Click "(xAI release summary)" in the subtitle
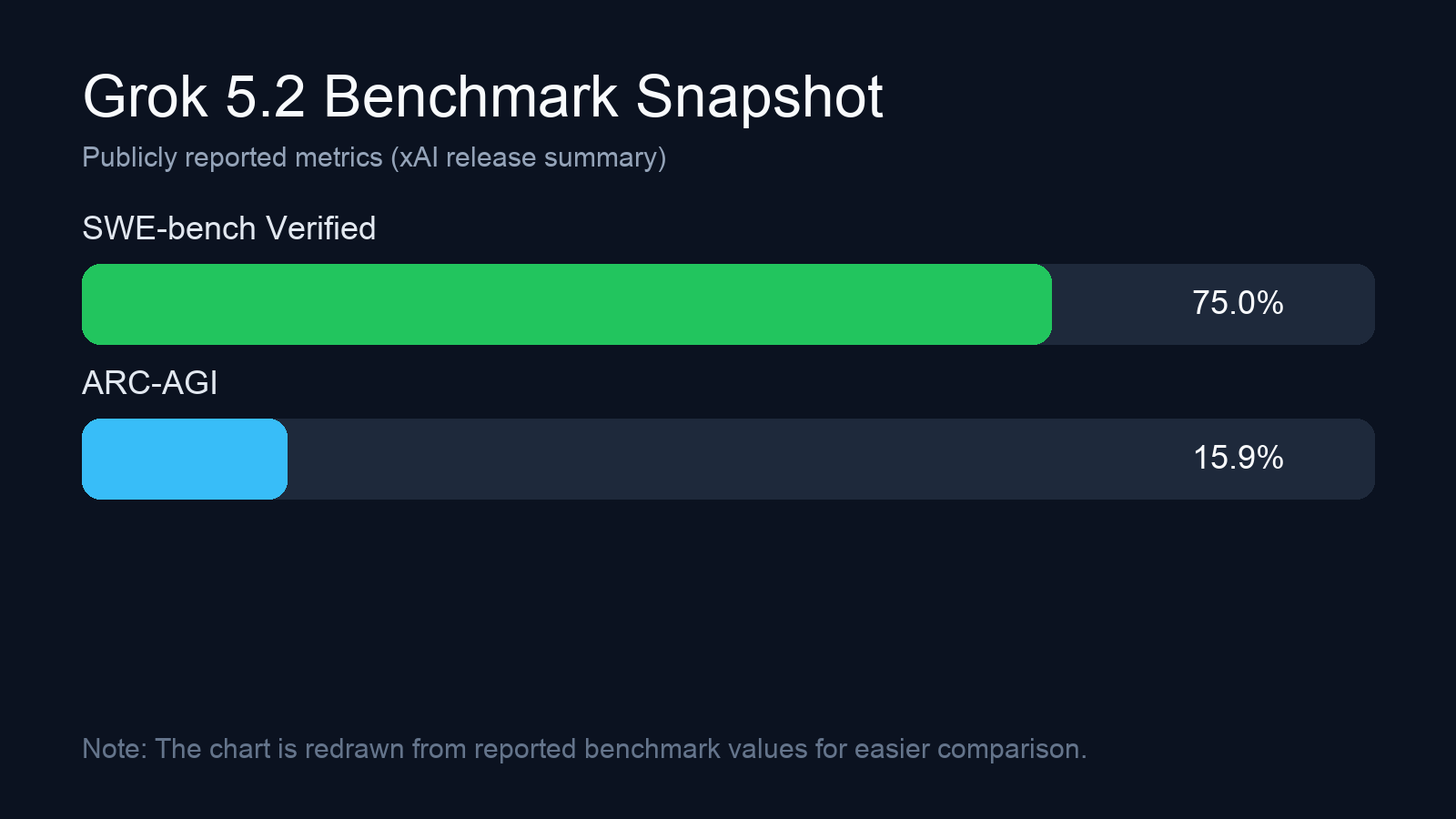The height and width of the screenshot is (819, 1456). (529, 157)
